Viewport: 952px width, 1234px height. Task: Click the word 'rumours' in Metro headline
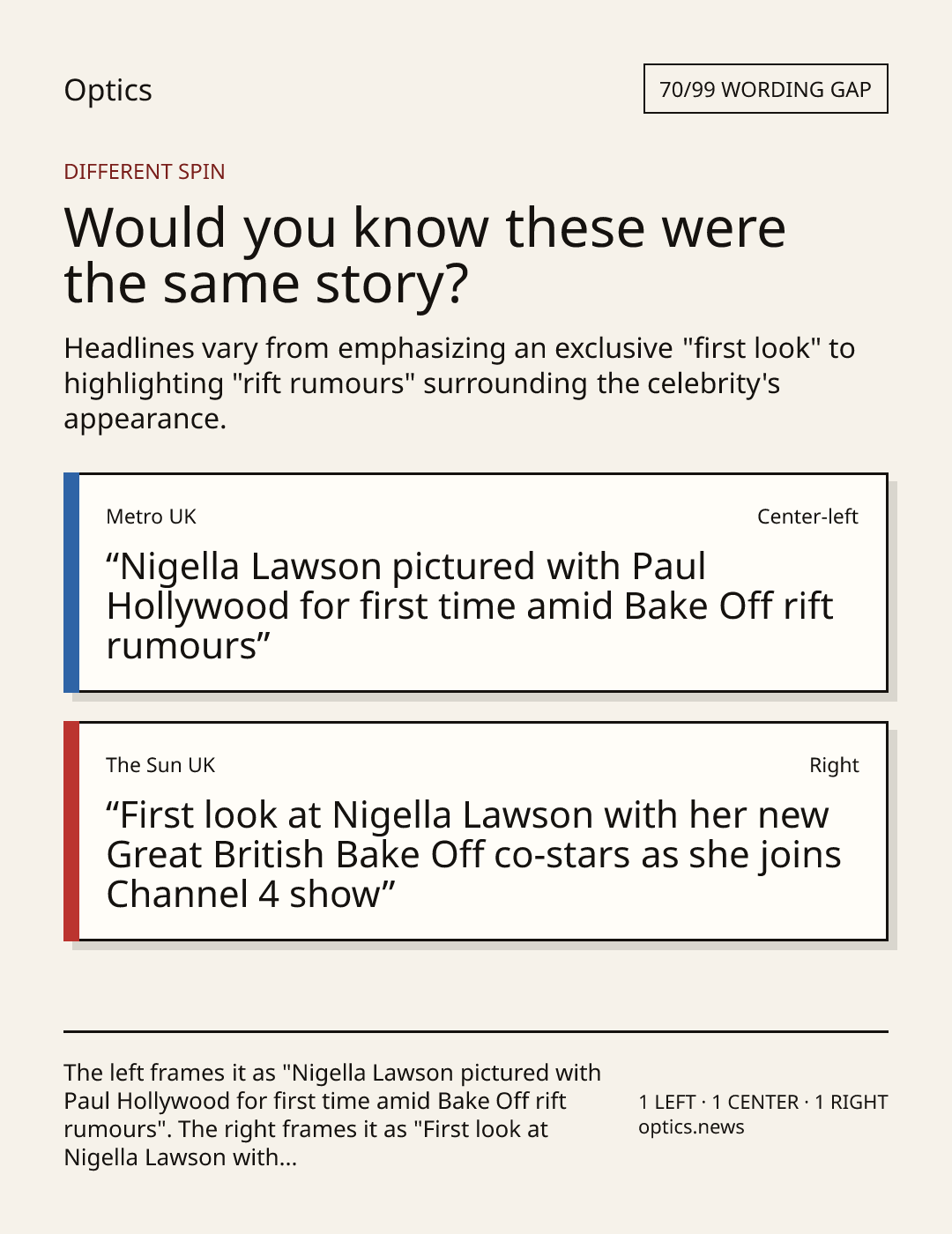181,646
